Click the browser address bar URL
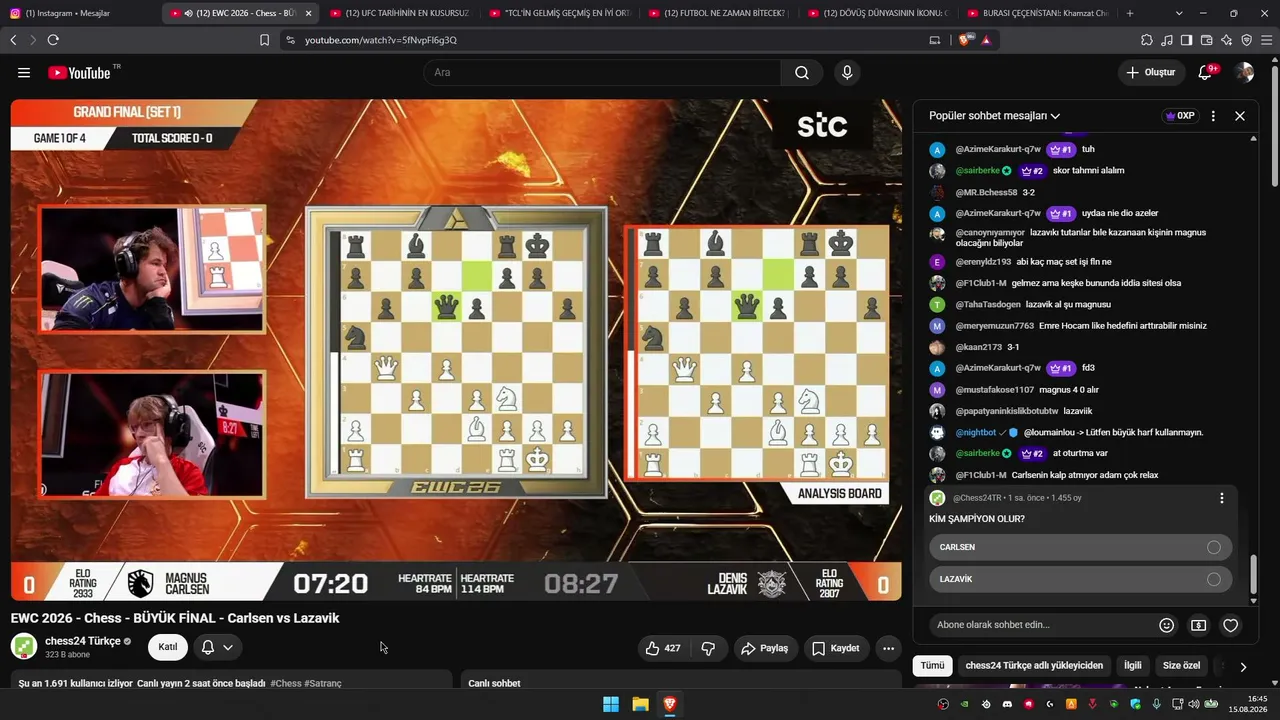Viewport: 1280px width, 720px height. pyautogui.click(x=381, y=40)
